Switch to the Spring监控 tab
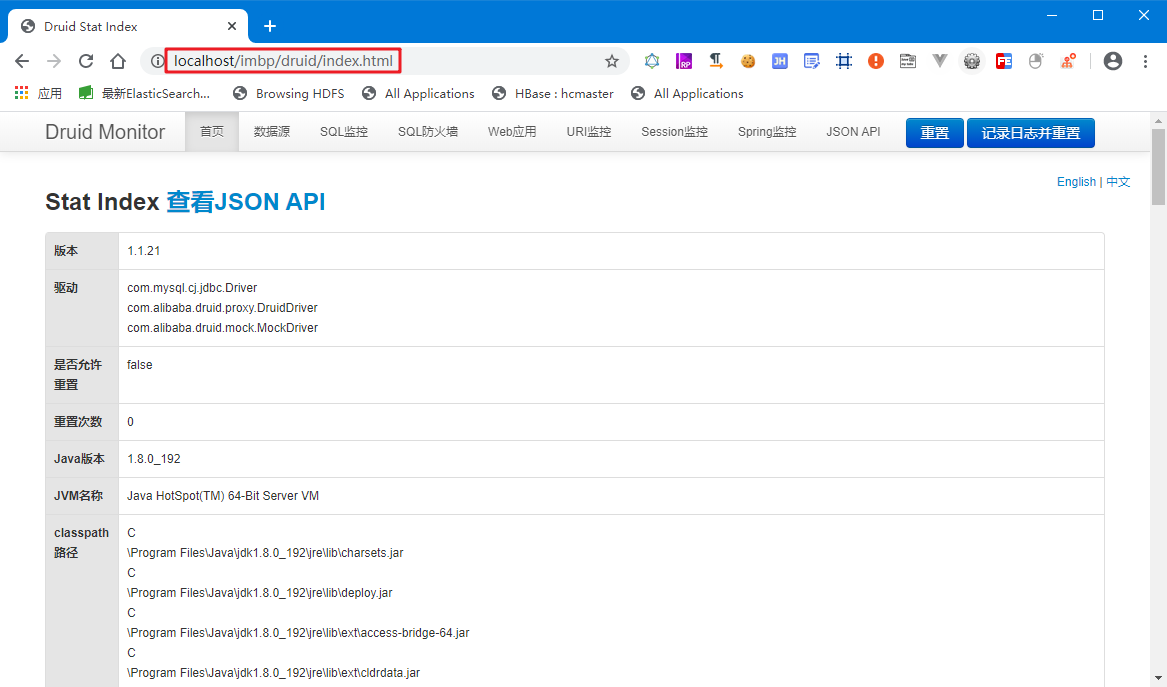Screen dimensions: 1167x687 (x=767, y=132)
